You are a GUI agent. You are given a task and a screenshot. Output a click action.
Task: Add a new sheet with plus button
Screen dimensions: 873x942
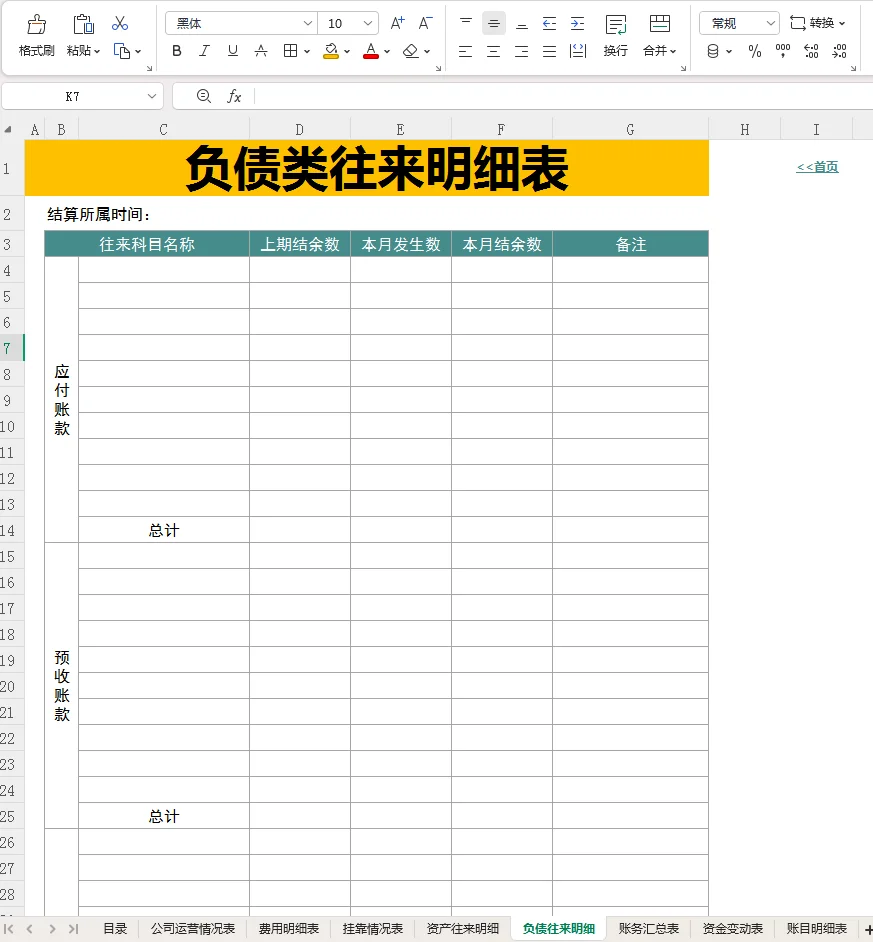click(868, 929)
